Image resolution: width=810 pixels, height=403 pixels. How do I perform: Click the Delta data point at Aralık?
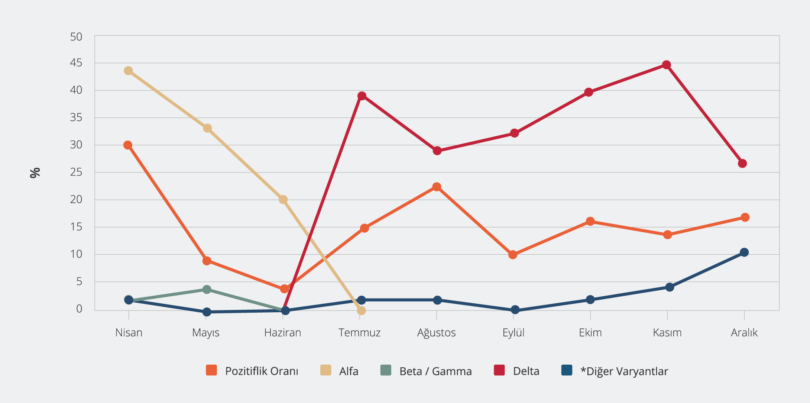[743, 163]
